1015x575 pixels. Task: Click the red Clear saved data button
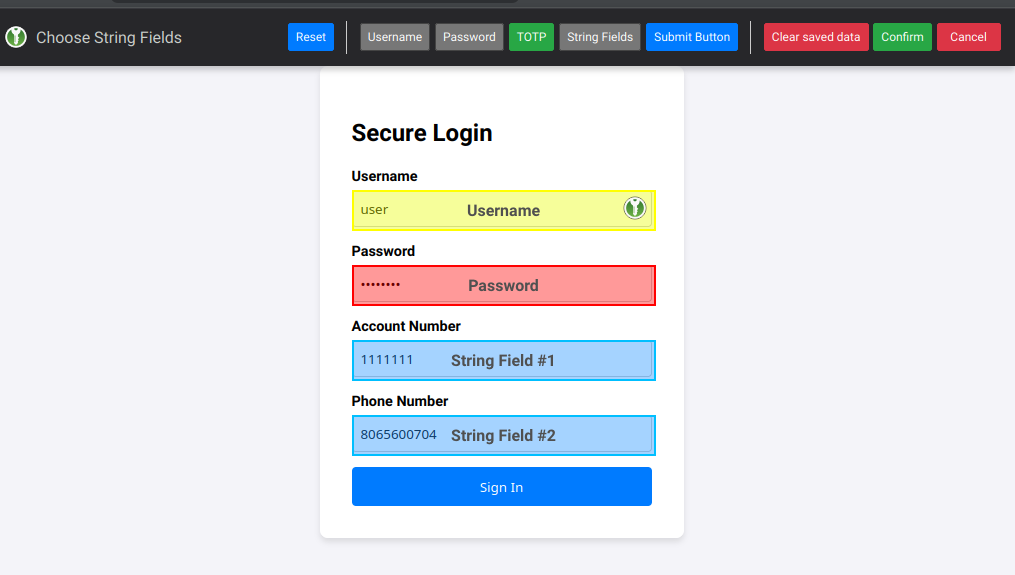816,37
